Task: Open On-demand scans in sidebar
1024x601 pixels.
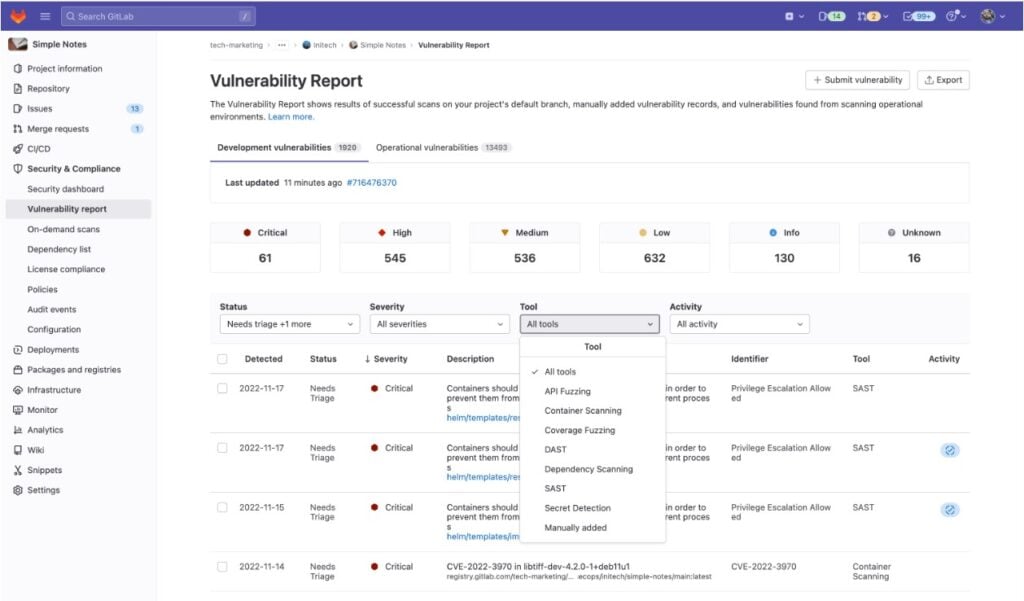Action: tap(63, 229)
